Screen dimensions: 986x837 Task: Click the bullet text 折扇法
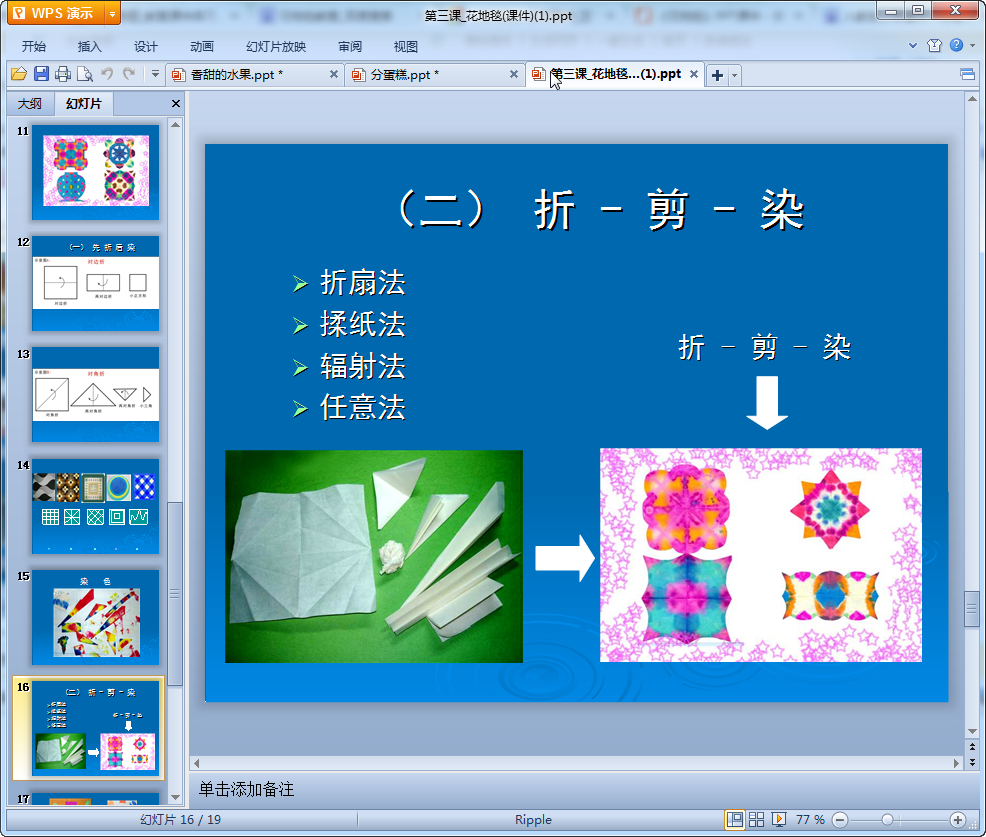(363, 282)
